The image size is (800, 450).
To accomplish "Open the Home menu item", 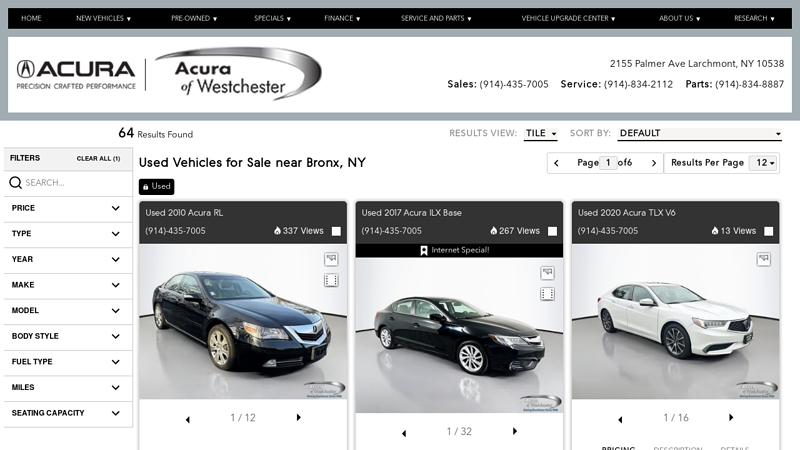I will 31,18.
